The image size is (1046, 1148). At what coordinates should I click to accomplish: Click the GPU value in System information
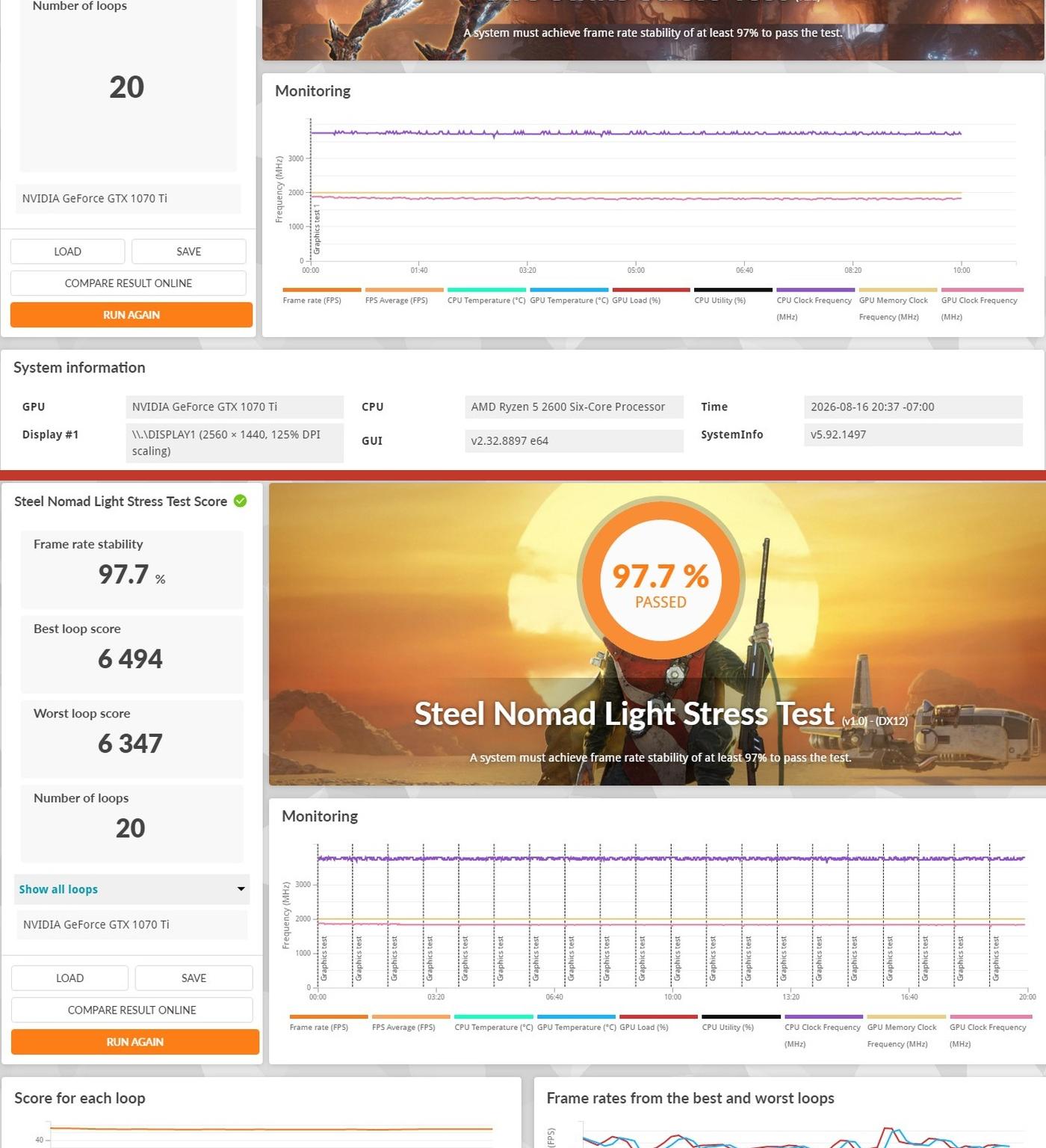pos(235,407)
